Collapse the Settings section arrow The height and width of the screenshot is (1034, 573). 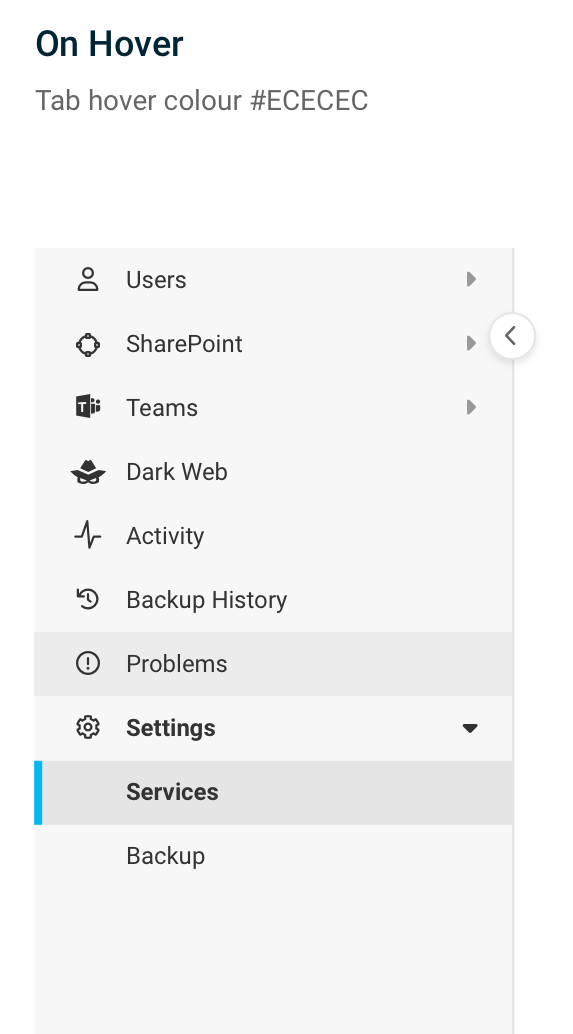470,728
